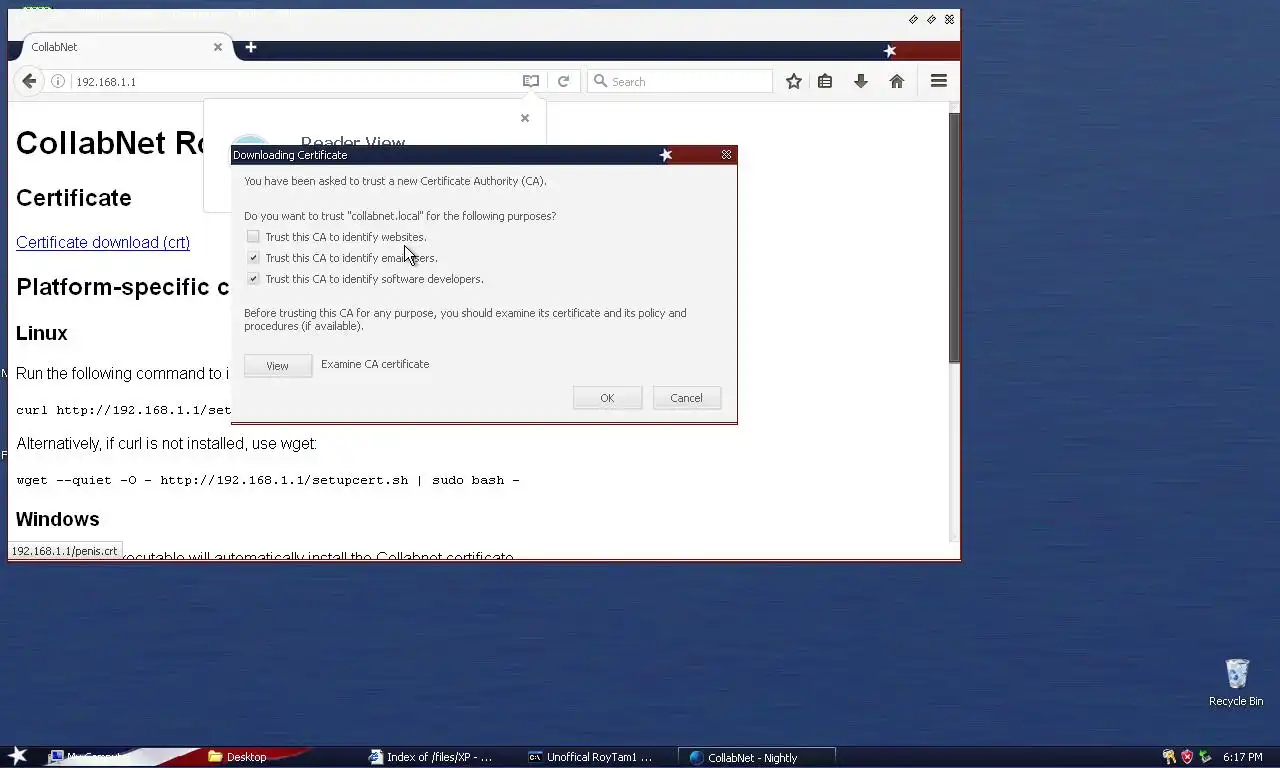The image size is (1280, 768).
Task: Click the wget --quiet command line text
Action: point(268,480)
